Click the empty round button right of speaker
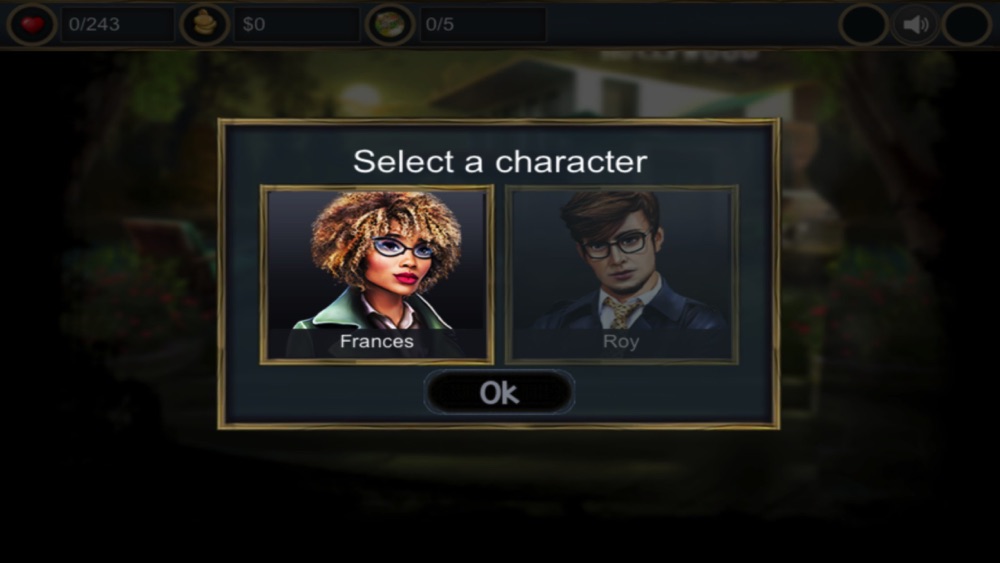 click(967, 25)
